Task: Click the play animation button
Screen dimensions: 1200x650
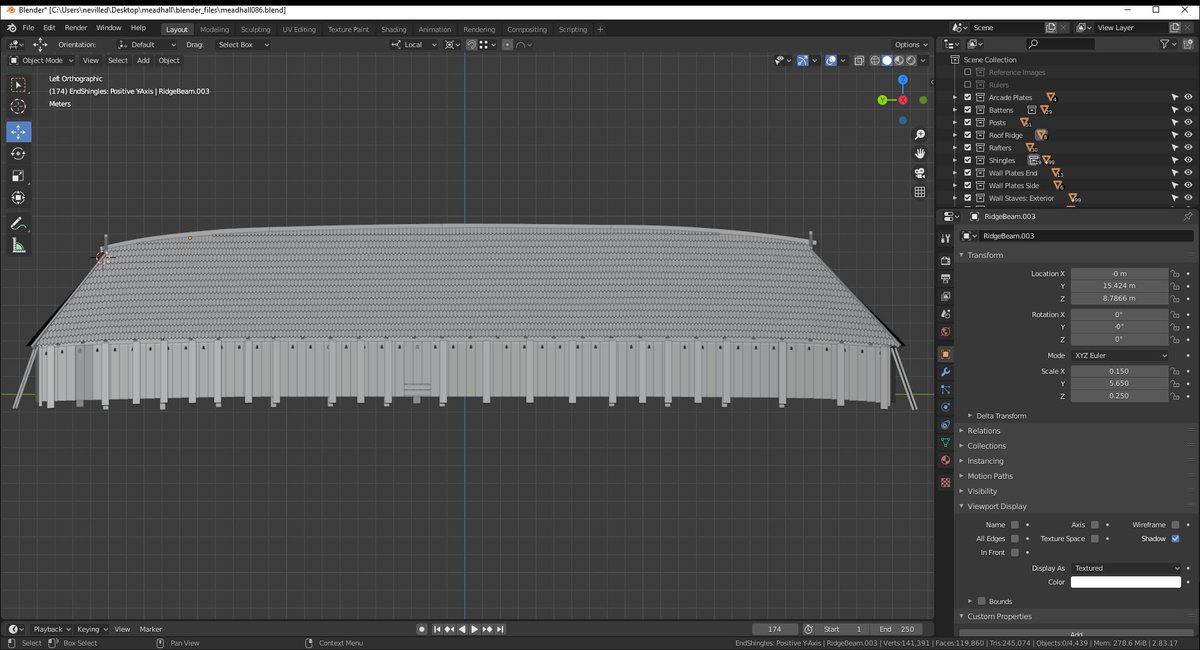Action: point(474,629)
